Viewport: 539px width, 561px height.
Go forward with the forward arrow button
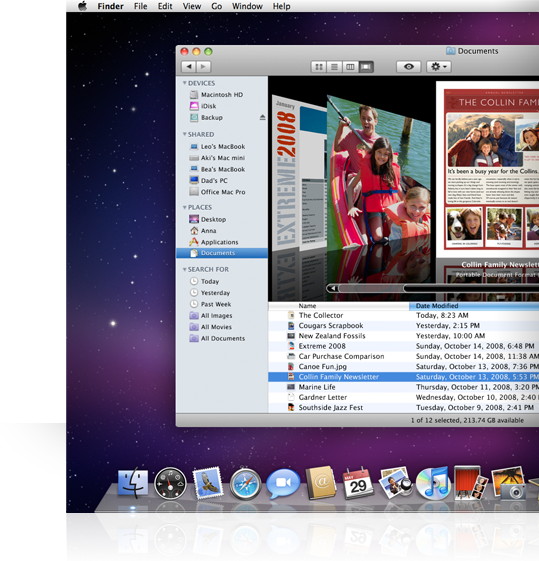point(204,67)
